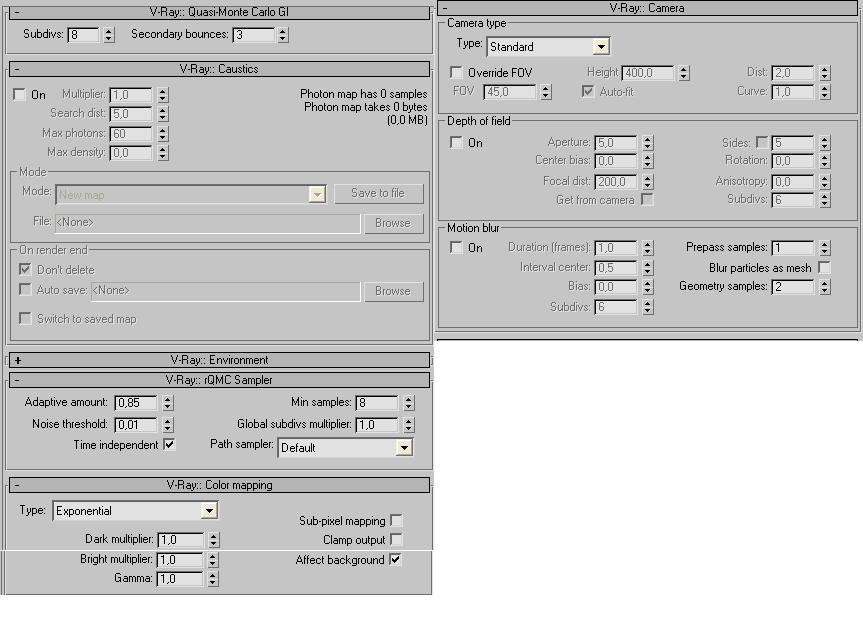Adjust the QMC GI Subdivs spinner
The image size is (863, 620).
click(108, 35)
